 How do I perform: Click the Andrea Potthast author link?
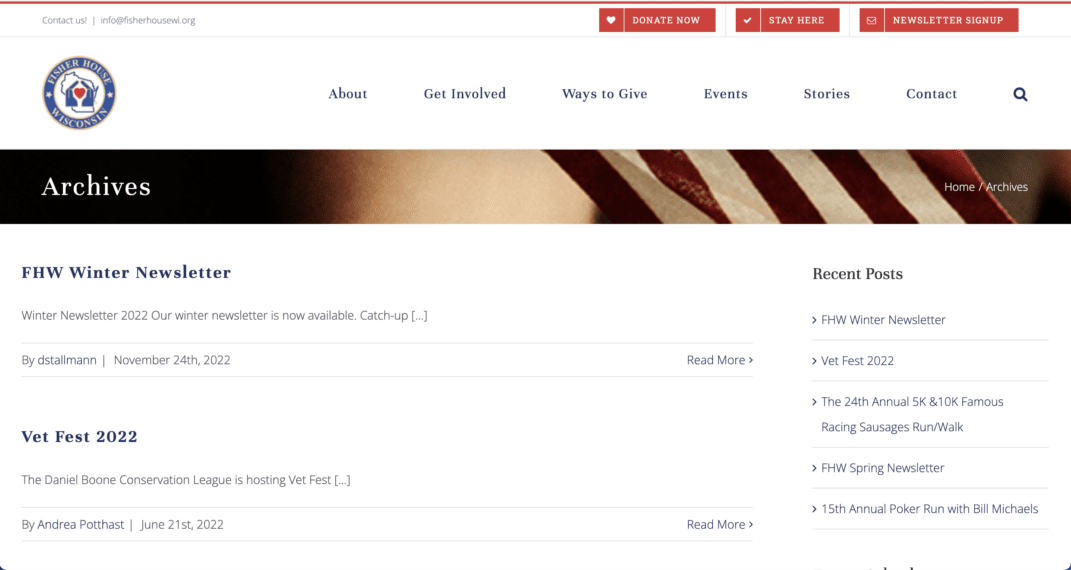81,524
